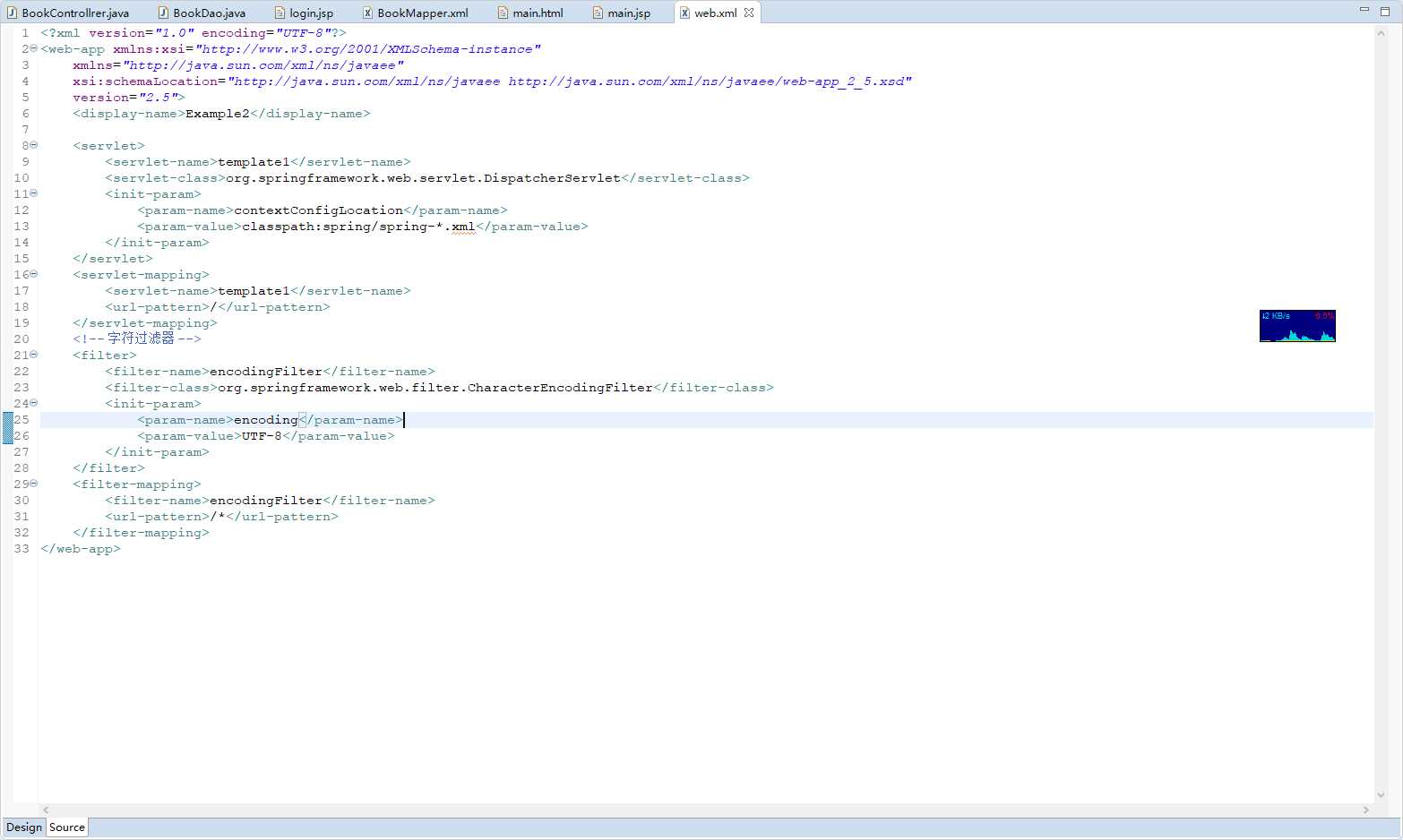This screenshot has height=840, width=1403.
Task: Collapse the filter-mapping fold on line 29
Action: 34,484
